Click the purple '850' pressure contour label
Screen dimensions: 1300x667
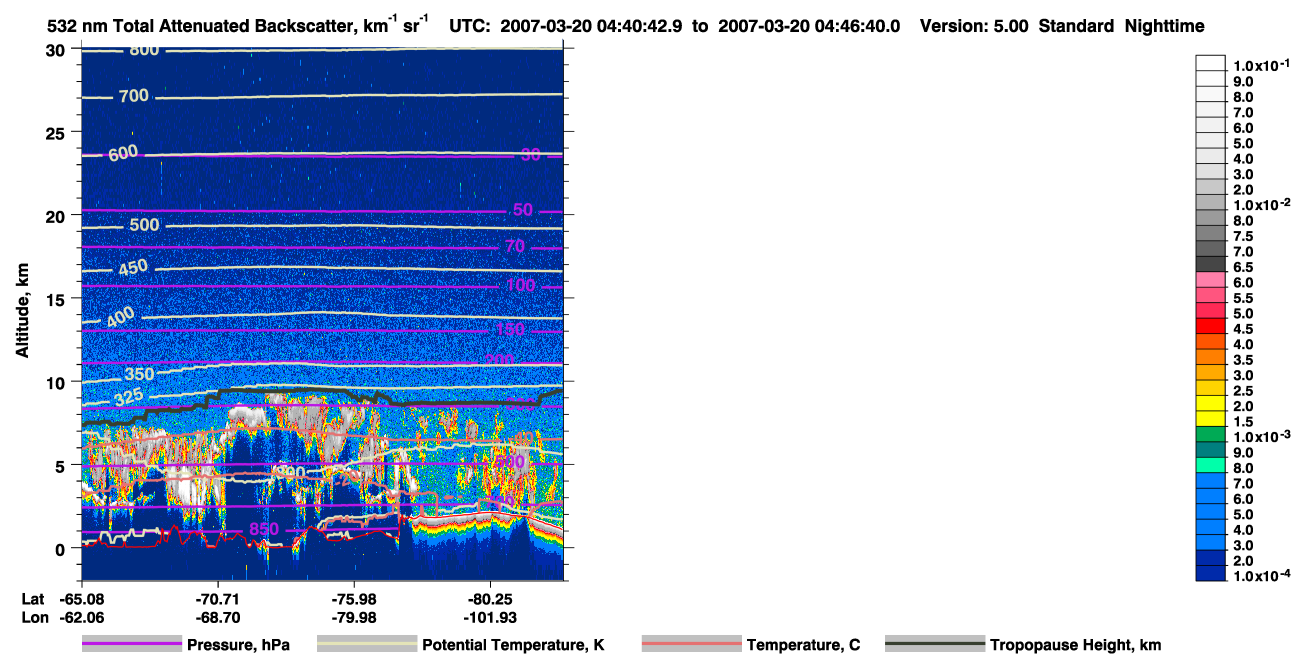264,529
